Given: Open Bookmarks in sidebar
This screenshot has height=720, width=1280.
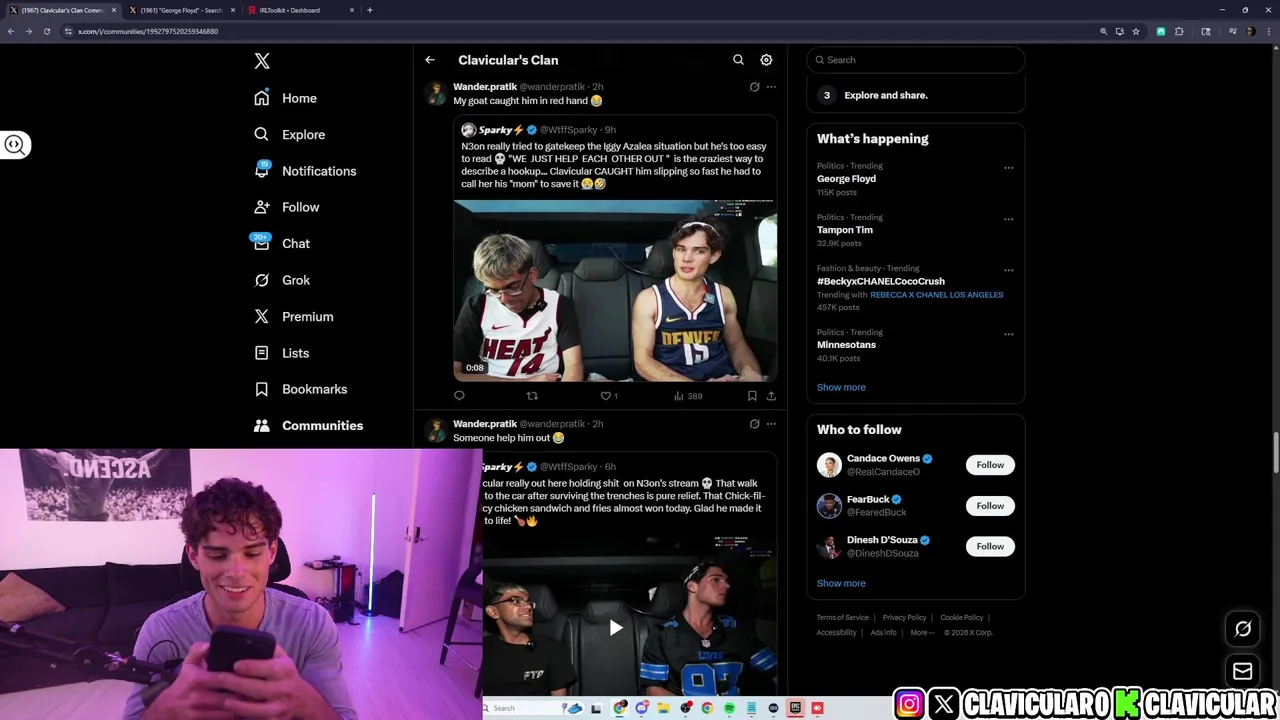Looking at the screenshot, I should pos(300,389).
